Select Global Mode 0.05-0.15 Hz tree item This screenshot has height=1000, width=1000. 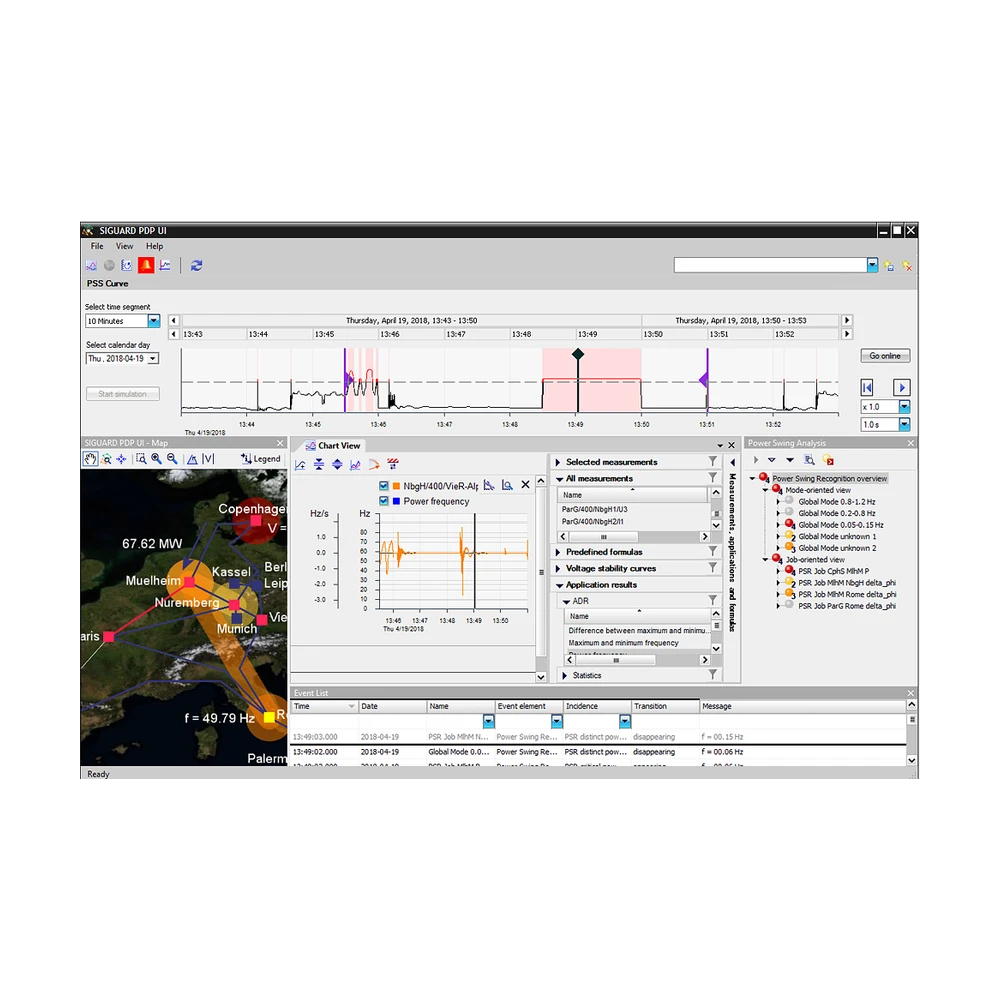pos(841,525)
